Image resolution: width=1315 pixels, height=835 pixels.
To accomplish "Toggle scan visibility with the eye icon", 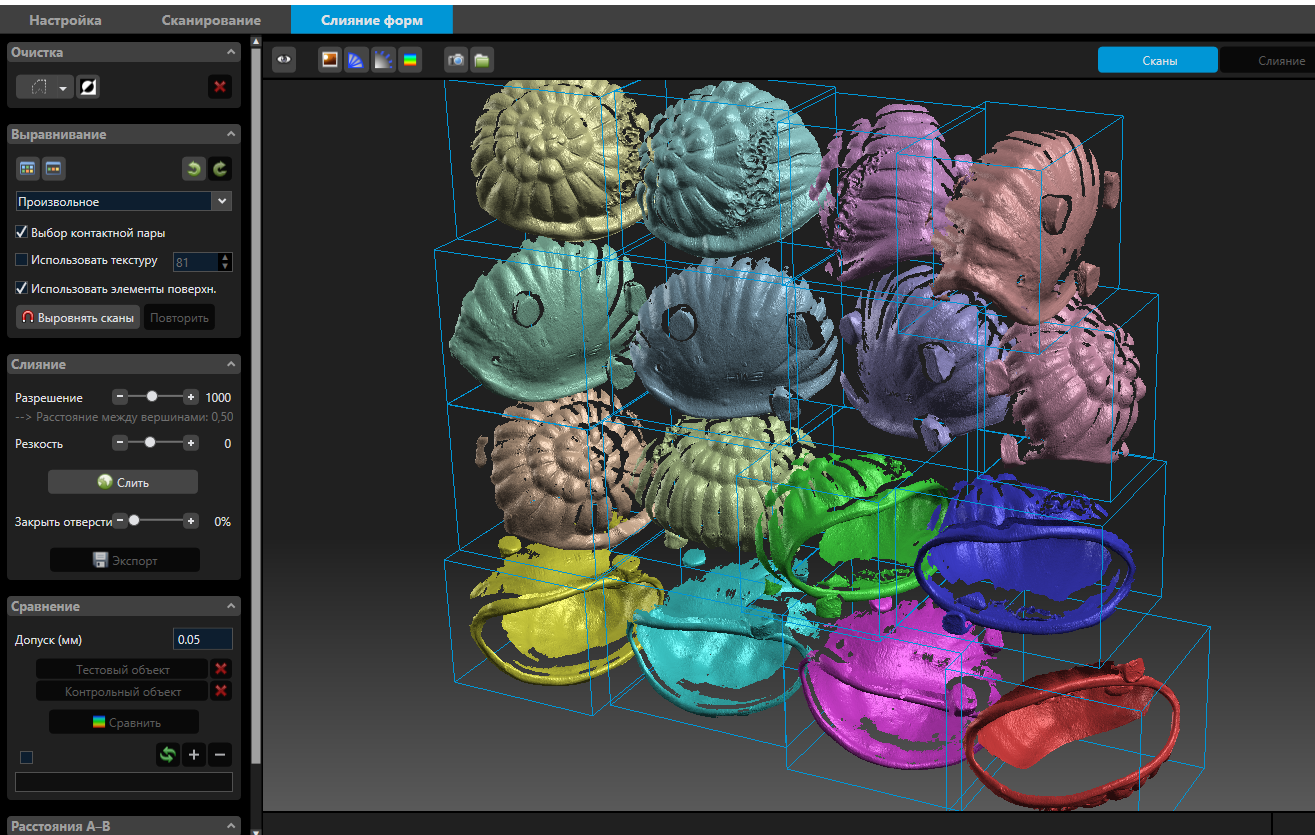I will point(285,60).
